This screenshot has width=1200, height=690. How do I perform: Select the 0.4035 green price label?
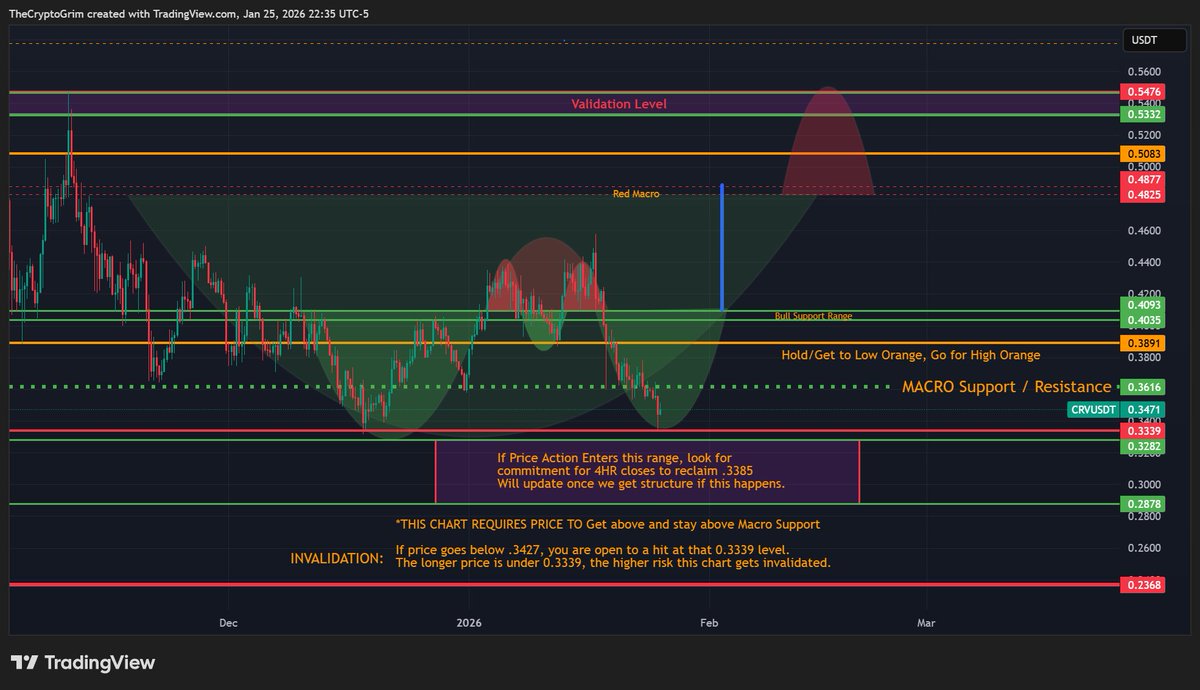pyautogui.click(x=1144, y=320)
